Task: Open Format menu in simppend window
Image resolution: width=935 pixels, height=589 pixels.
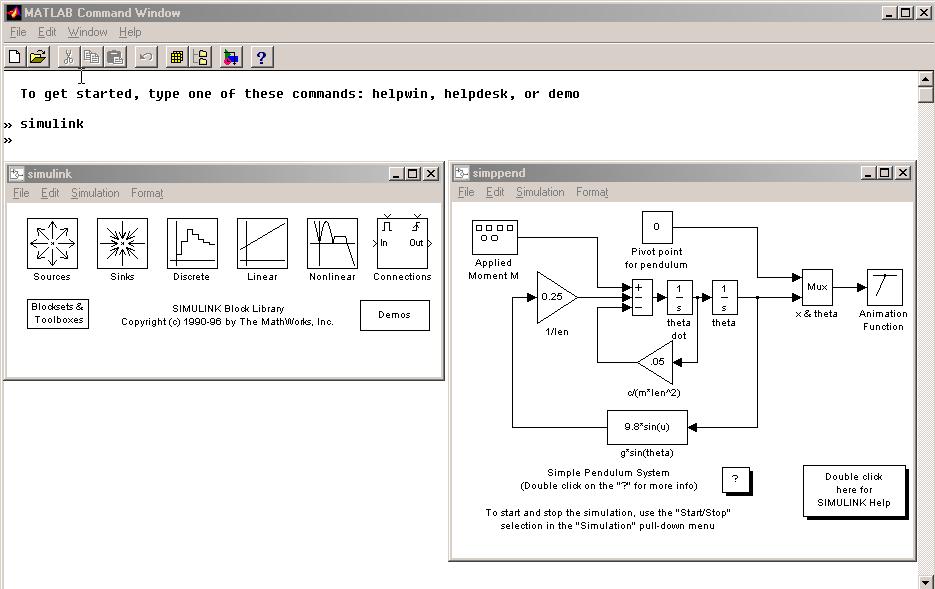Action: (x=592, y=192)
